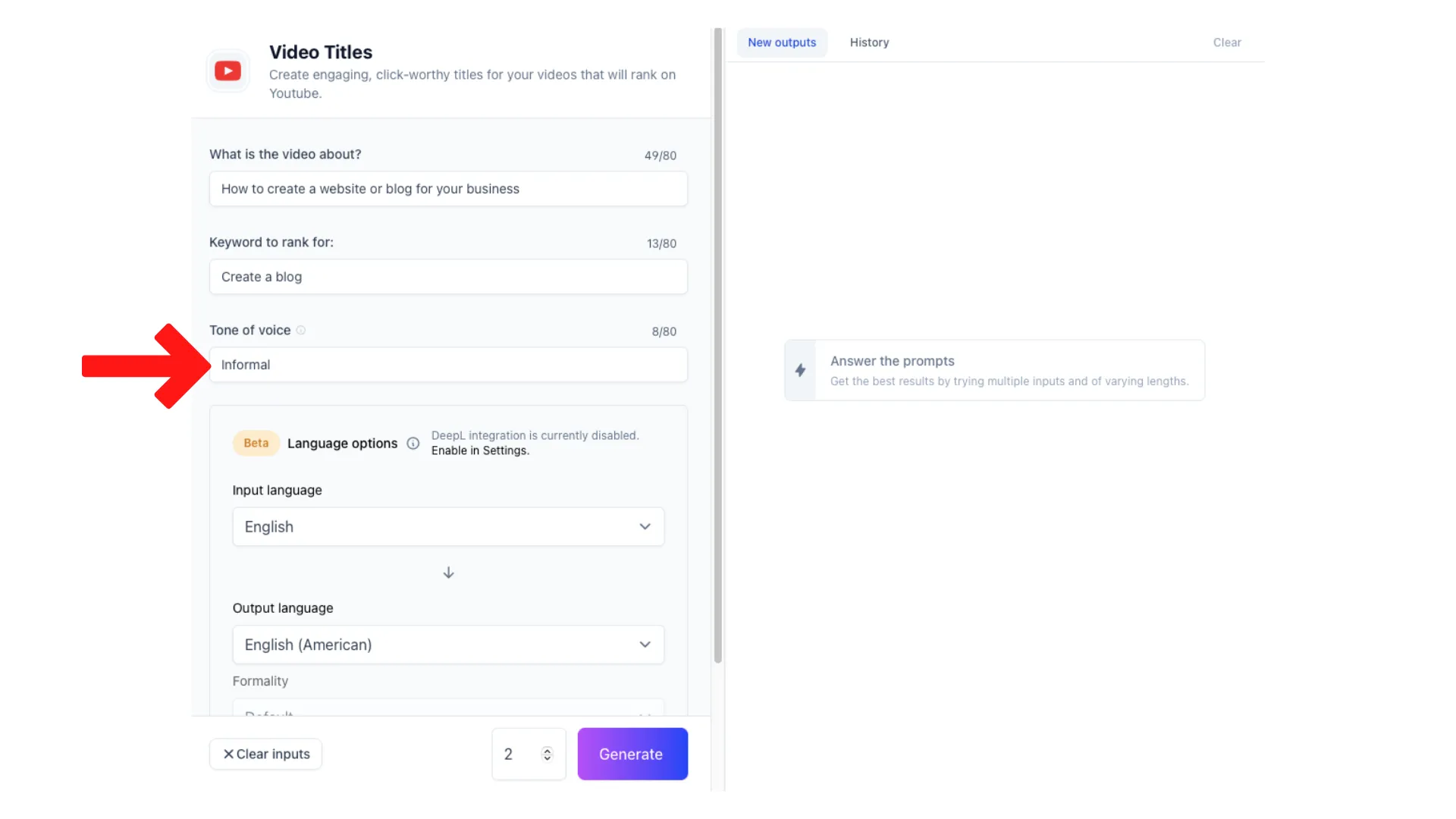Click the YouTube Video Titles template icon

point(227,71)
